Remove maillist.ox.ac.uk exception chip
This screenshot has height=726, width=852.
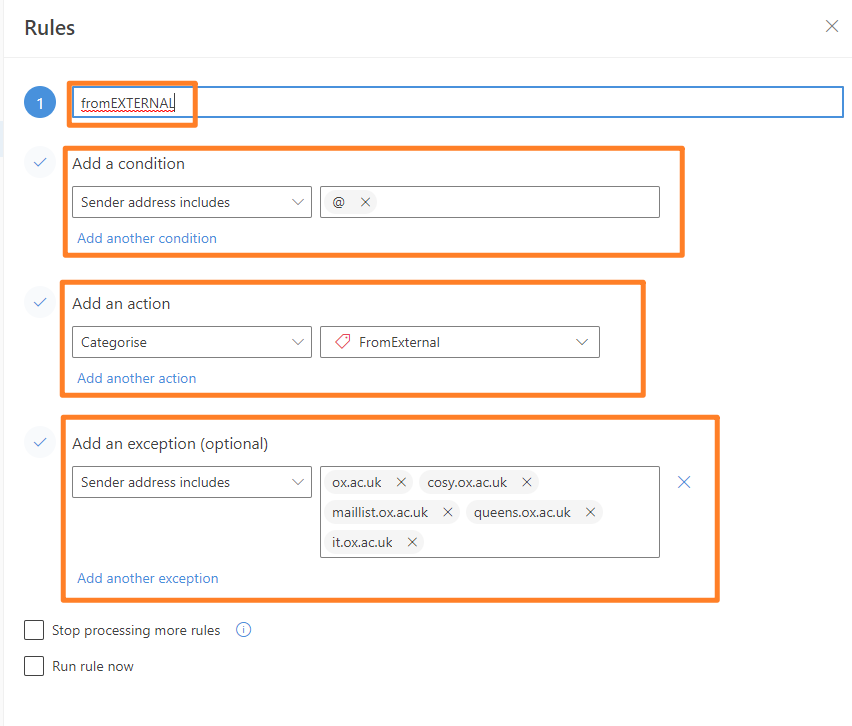point(448,512)
